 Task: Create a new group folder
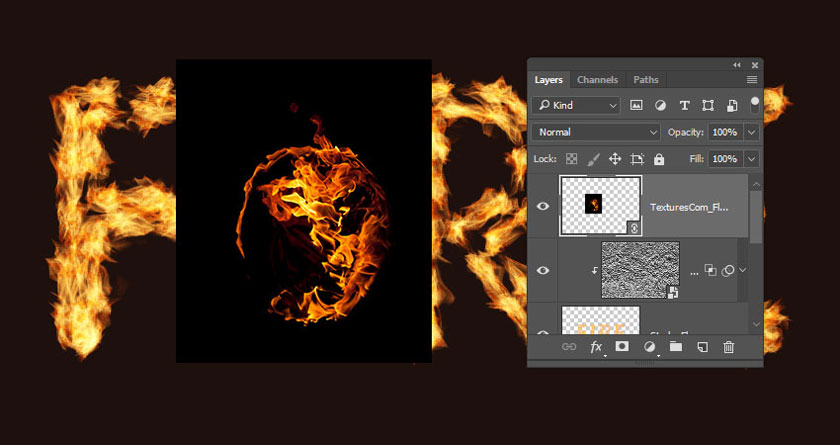click(x=676, y=346)
